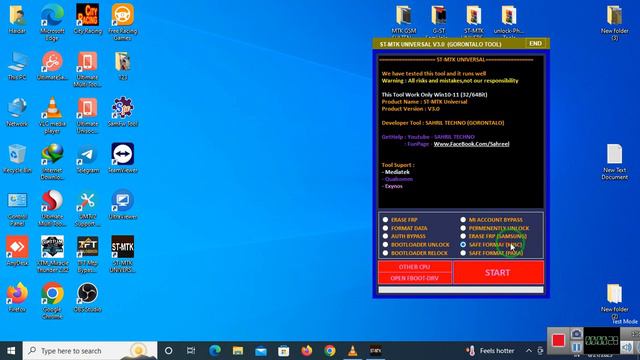Select BOOTLOADER RELOCK radio button
This screenshot has height=360, width=640.
386,253
